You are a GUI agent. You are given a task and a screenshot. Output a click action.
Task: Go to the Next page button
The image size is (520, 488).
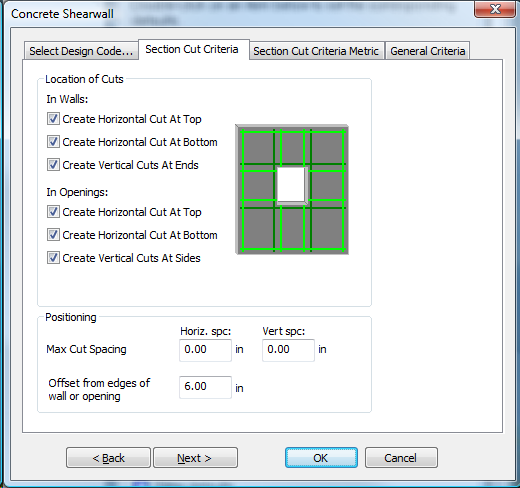(195, 458)
